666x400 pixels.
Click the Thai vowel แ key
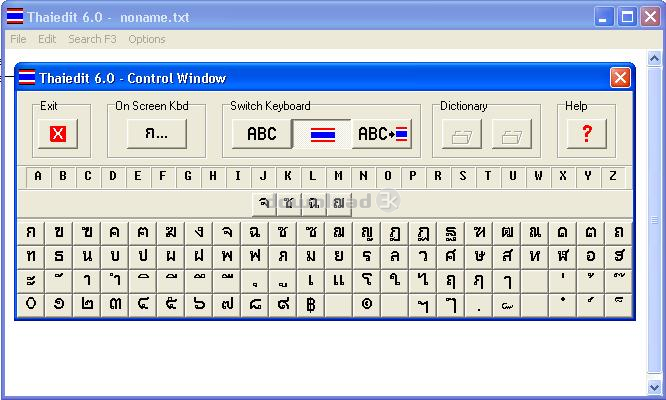tap(339, 281)
